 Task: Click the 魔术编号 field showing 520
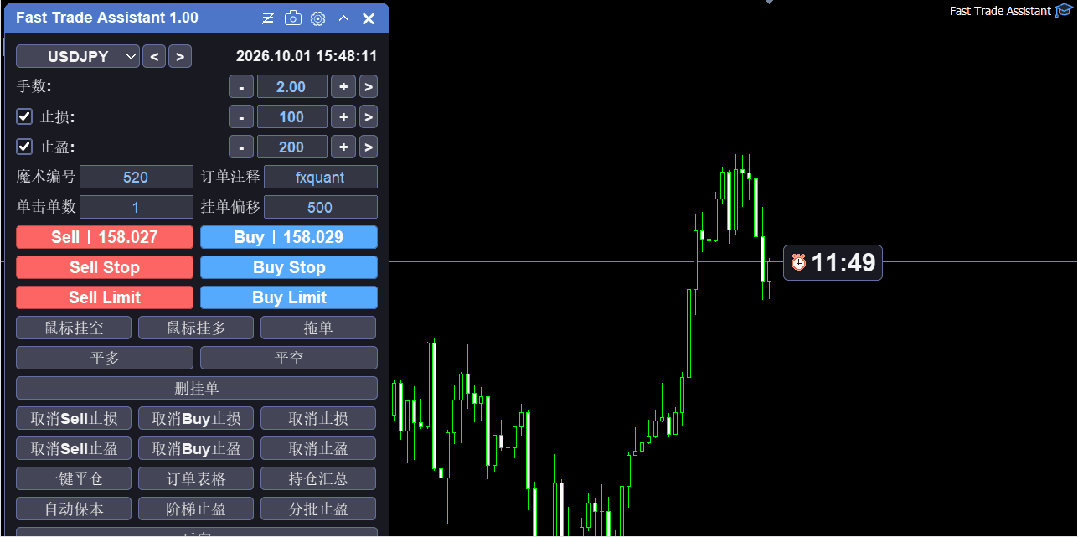[136, 177]
